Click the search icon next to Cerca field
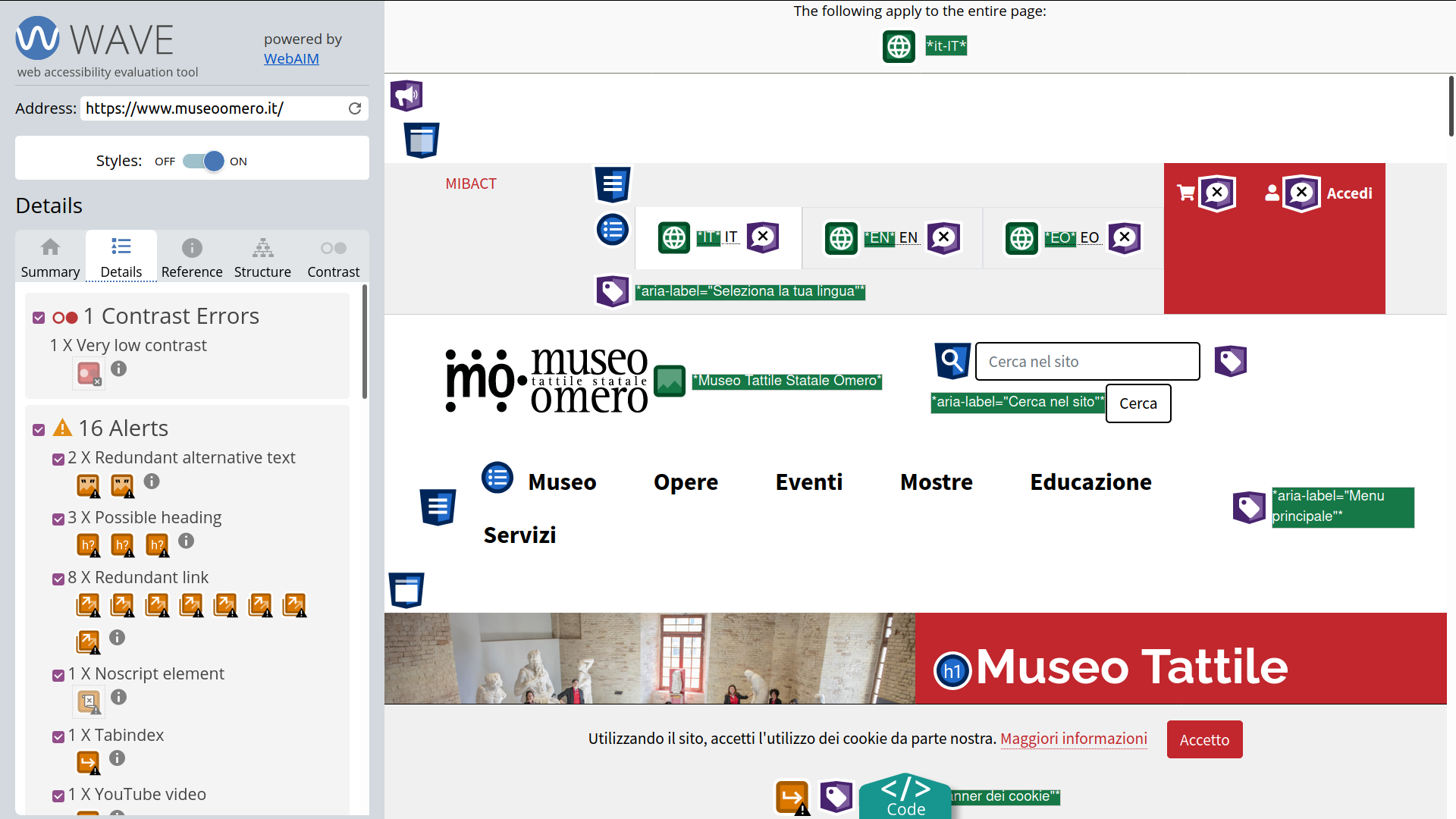This screenshot has width=1456, height=819. click(952, 361)
